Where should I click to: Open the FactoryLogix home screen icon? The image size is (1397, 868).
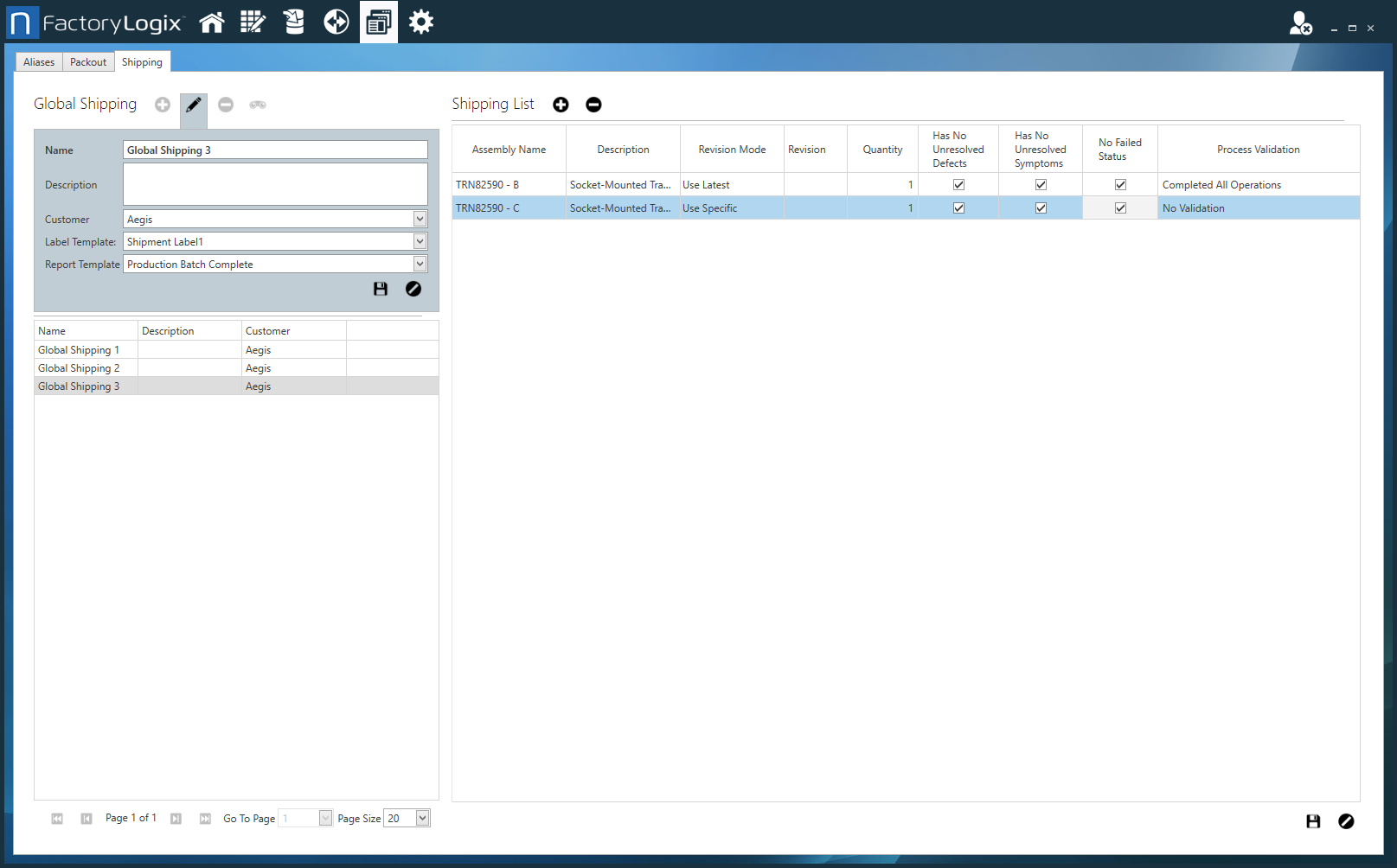(212, 21)
